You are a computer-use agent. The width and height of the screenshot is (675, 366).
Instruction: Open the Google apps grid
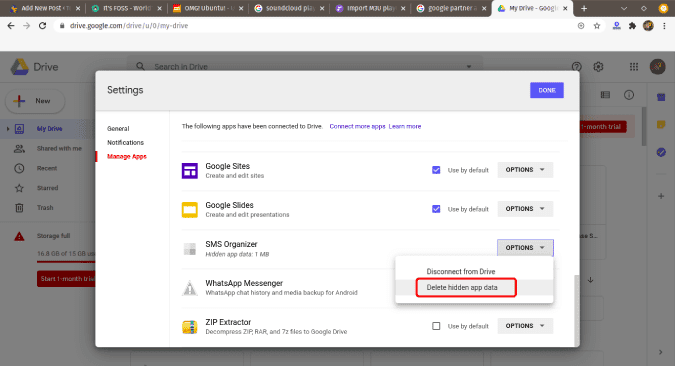pos(634,67)
